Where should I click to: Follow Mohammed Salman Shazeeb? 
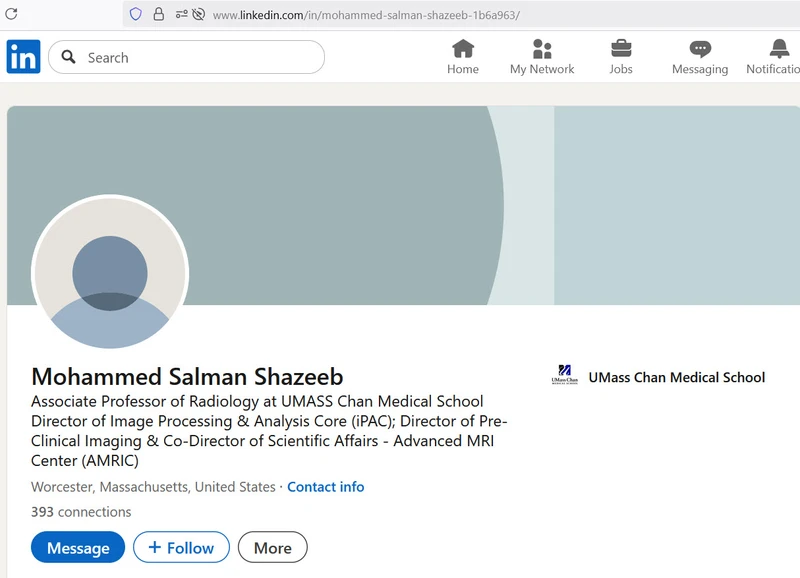181,547
